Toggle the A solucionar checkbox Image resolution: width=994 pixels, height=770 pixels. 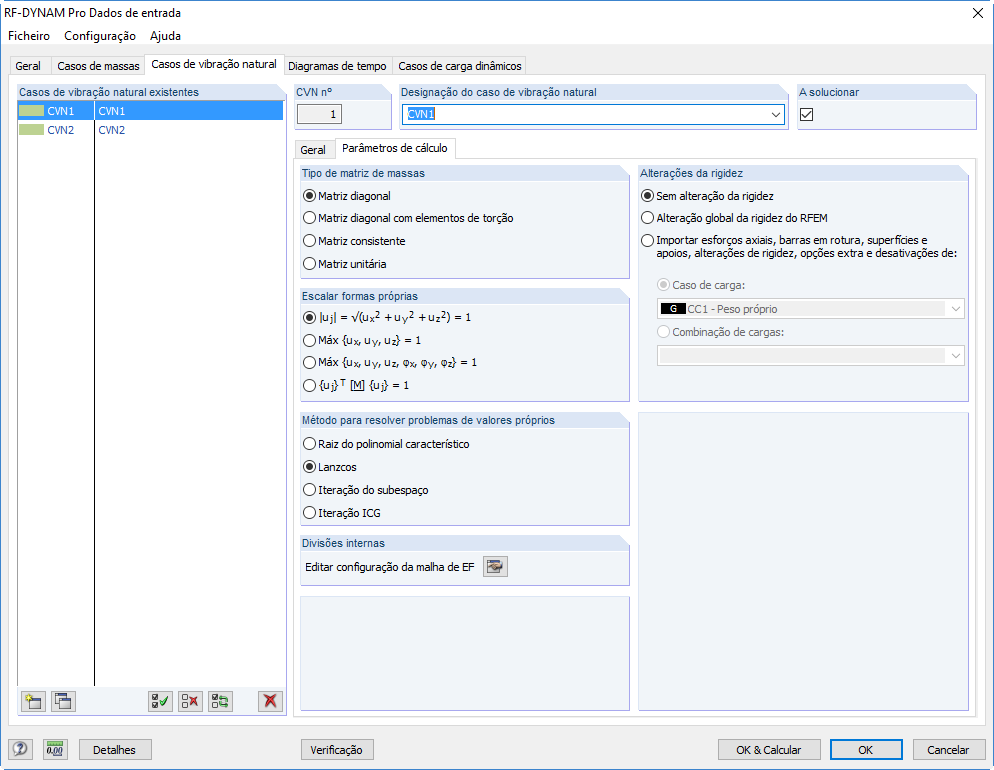coord(806,115)
